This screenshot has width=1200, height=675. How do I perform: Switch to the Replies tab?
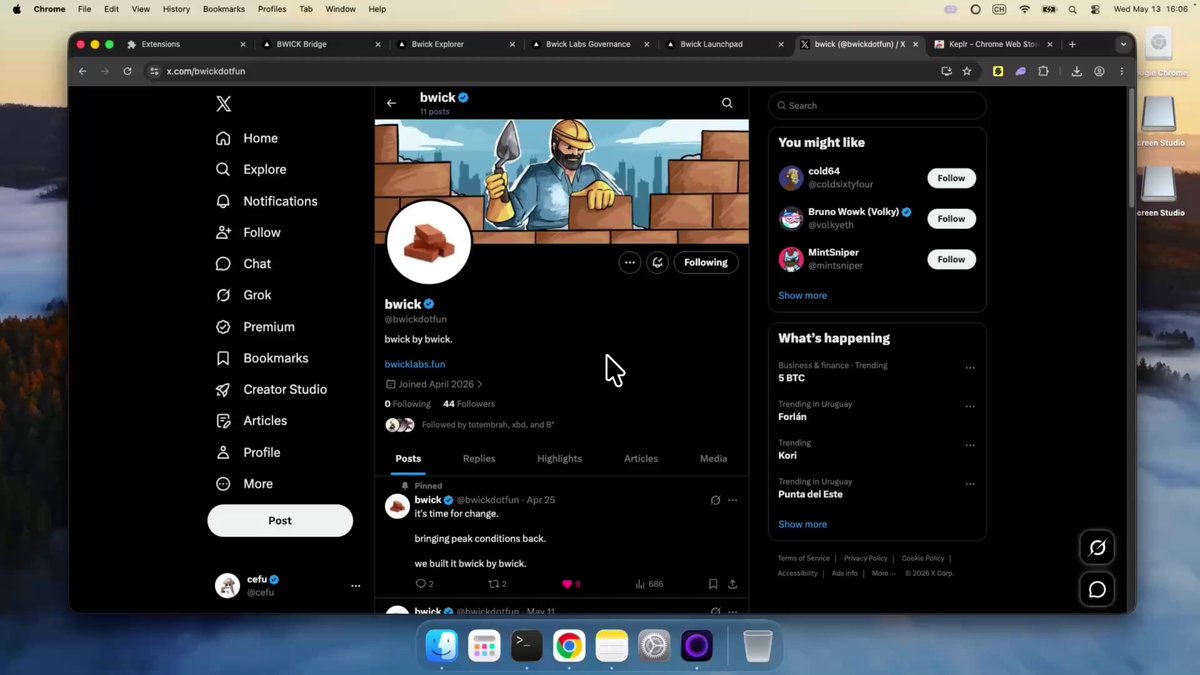479,458
